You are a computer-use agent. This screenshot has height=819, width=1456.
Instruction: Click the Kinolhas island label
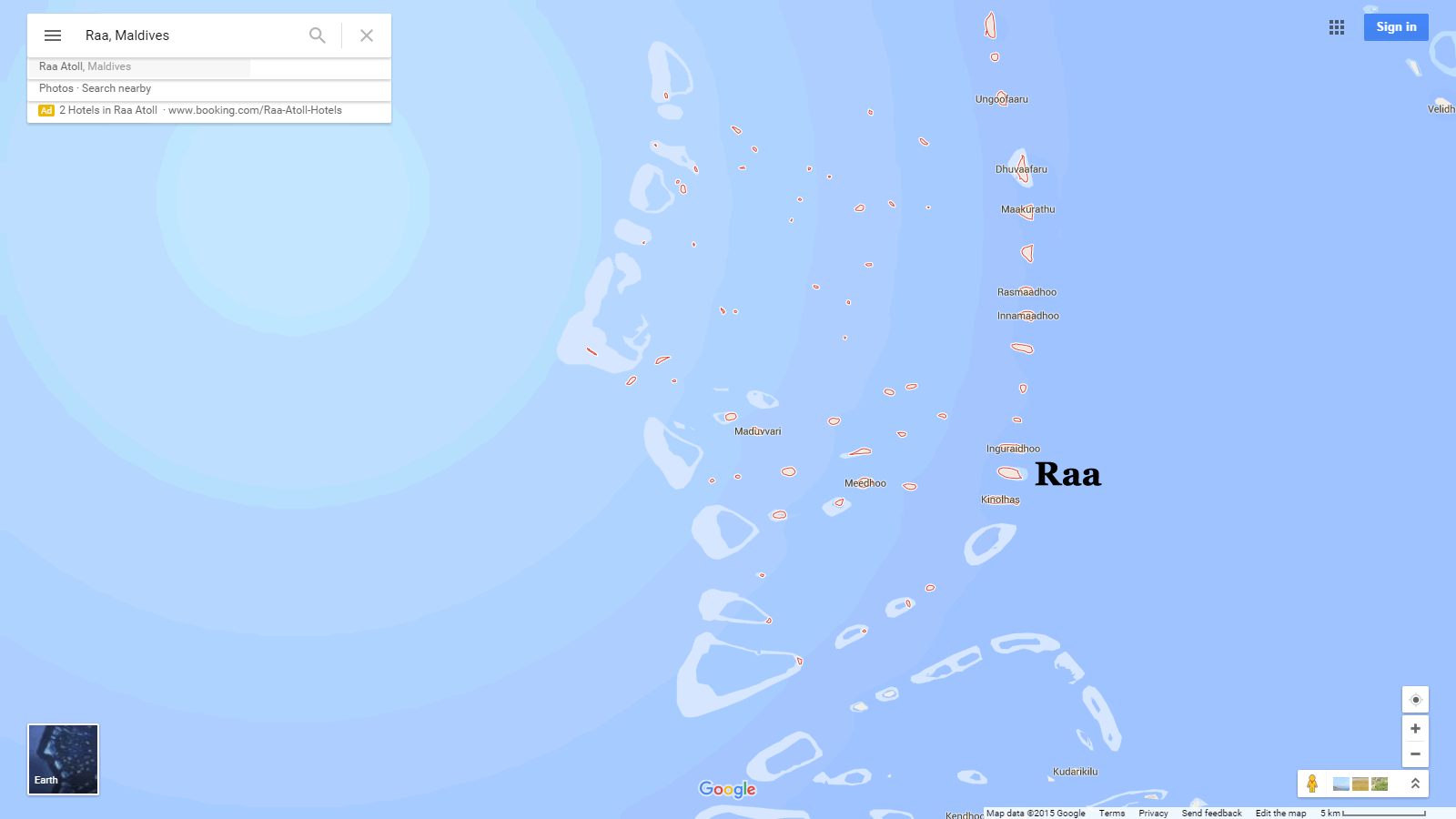pyautogui.click(x=1000, y=500)
